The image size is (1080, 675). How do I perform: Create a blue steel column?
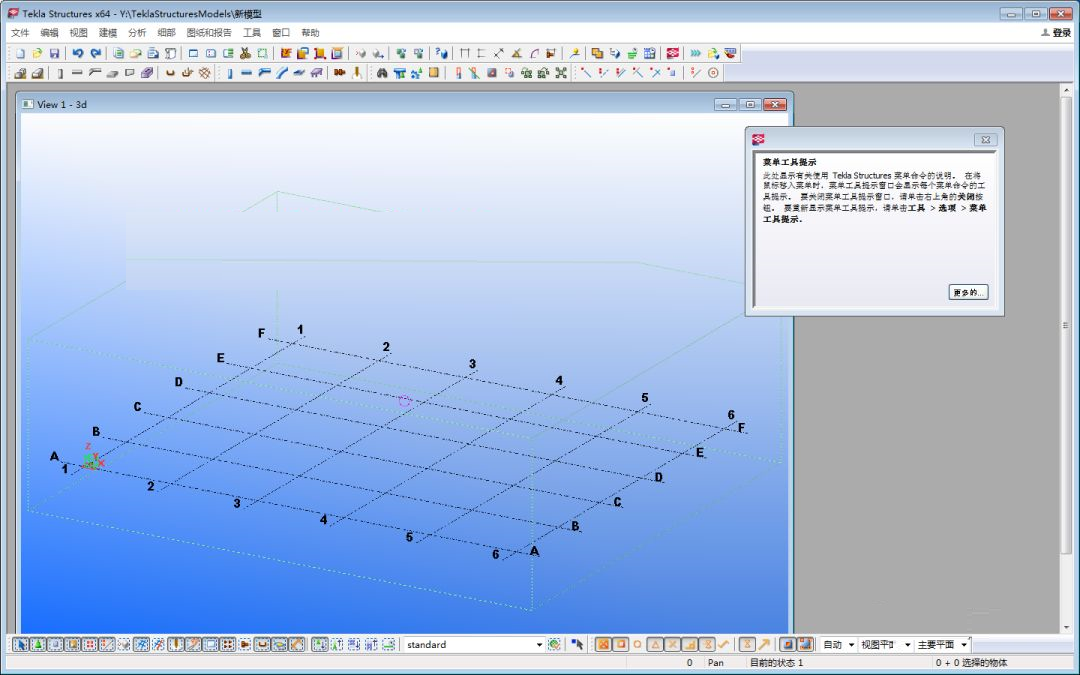pyautogui.click(x=229, y=72)
